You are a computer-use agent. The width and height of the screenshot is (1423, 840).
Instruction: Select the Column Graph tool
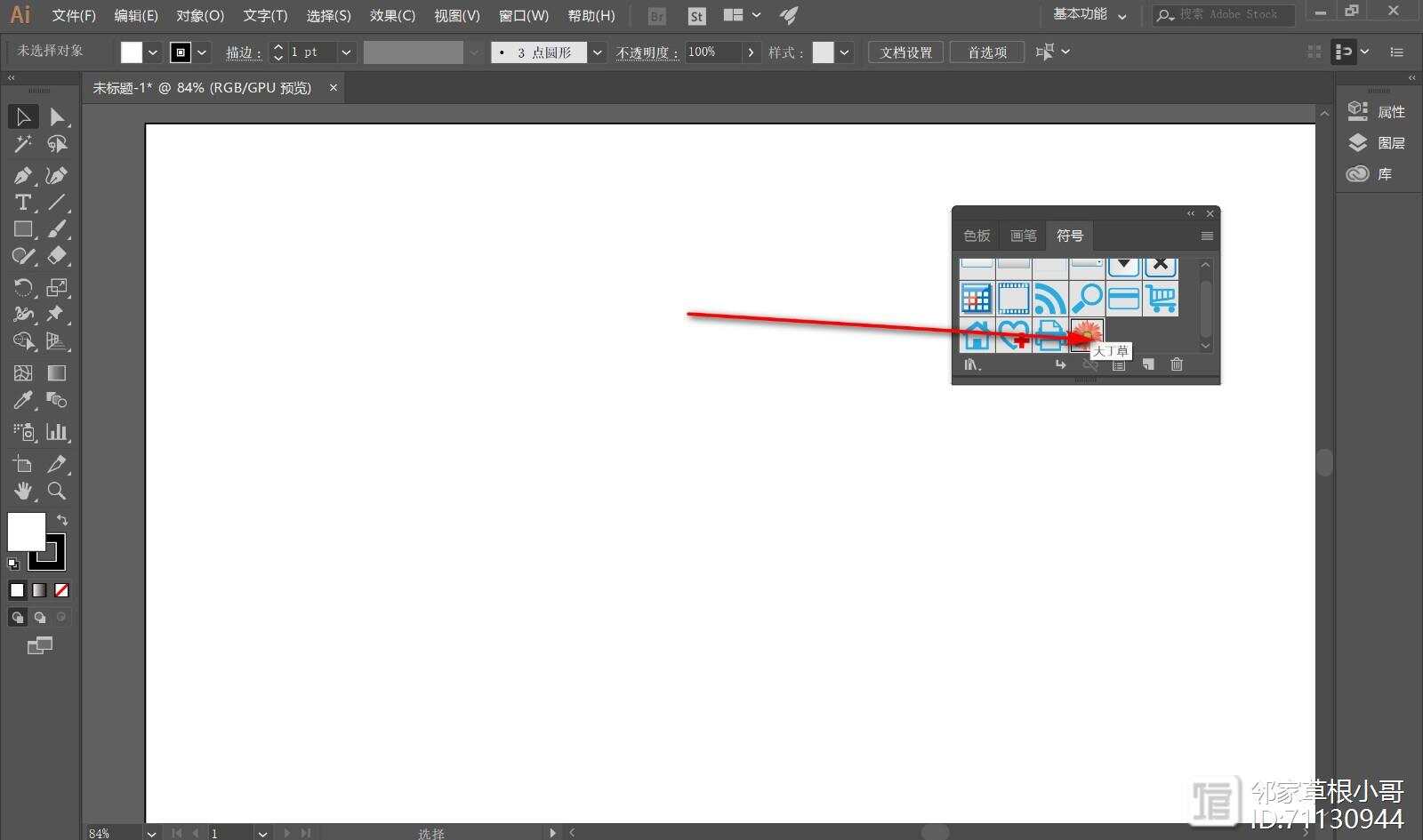[57, 432]
